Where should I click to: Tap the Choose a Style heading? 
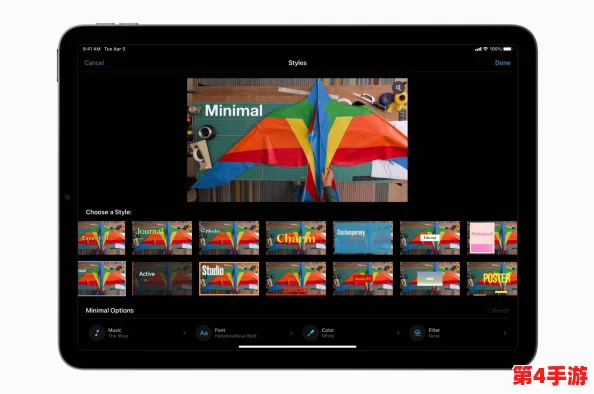point(109,212)
